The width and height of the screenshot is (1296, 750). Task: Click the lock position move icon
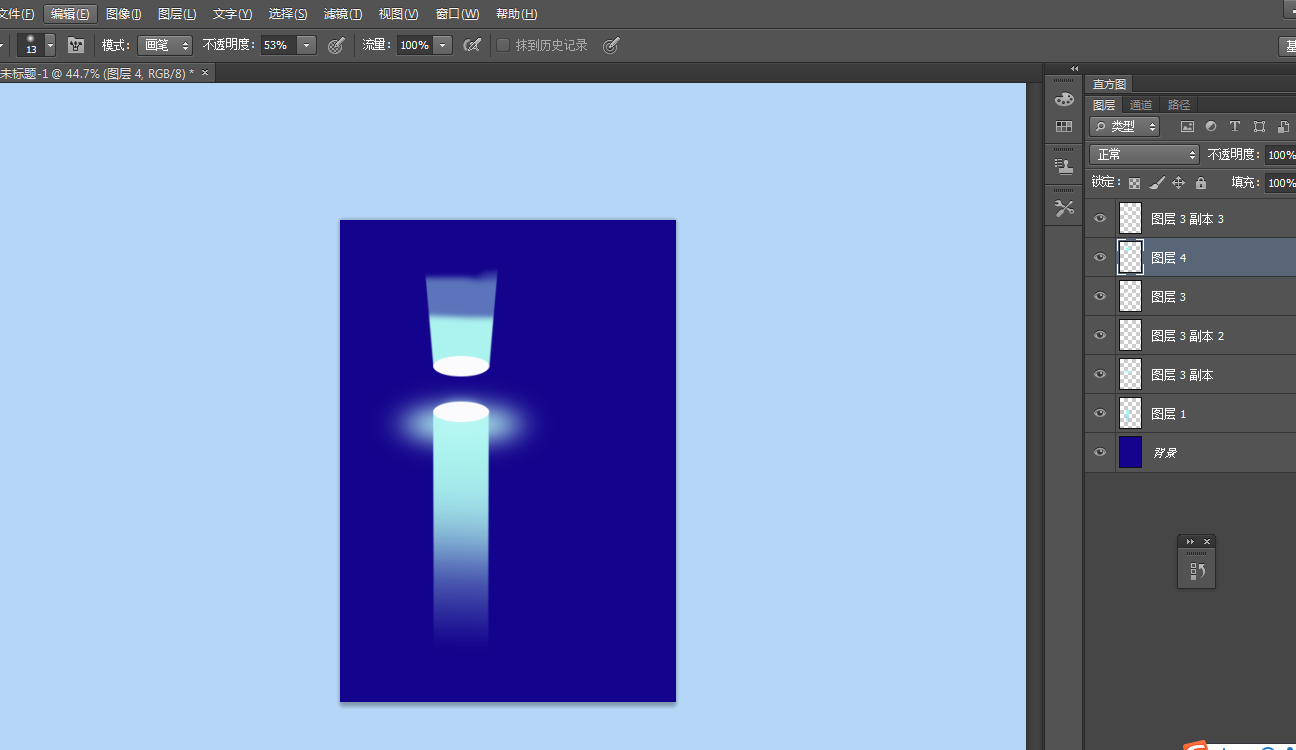[x=1178, y=183]
